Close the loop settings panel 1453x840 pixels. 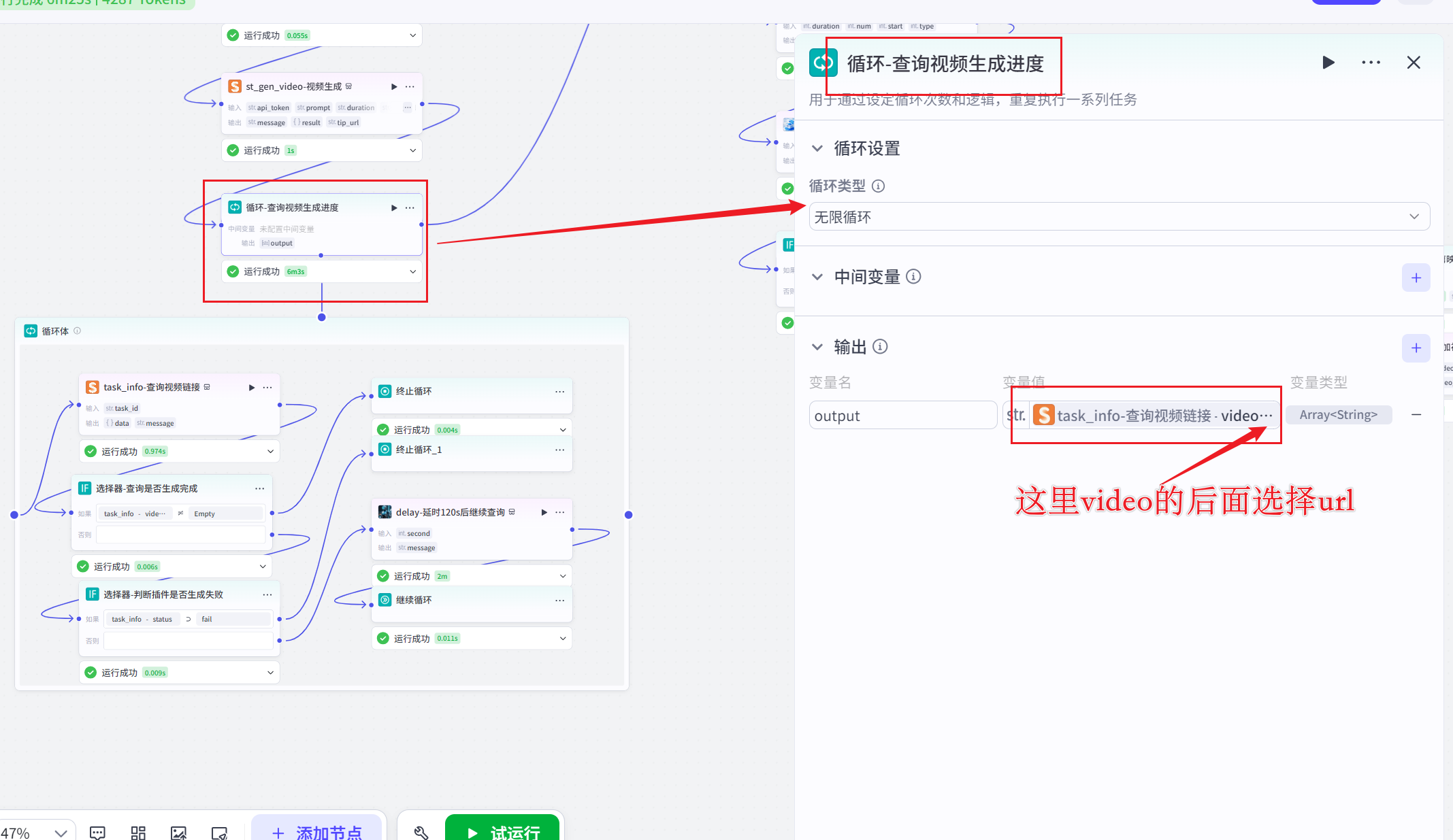pyautogui.click(x=1414, y=63)
